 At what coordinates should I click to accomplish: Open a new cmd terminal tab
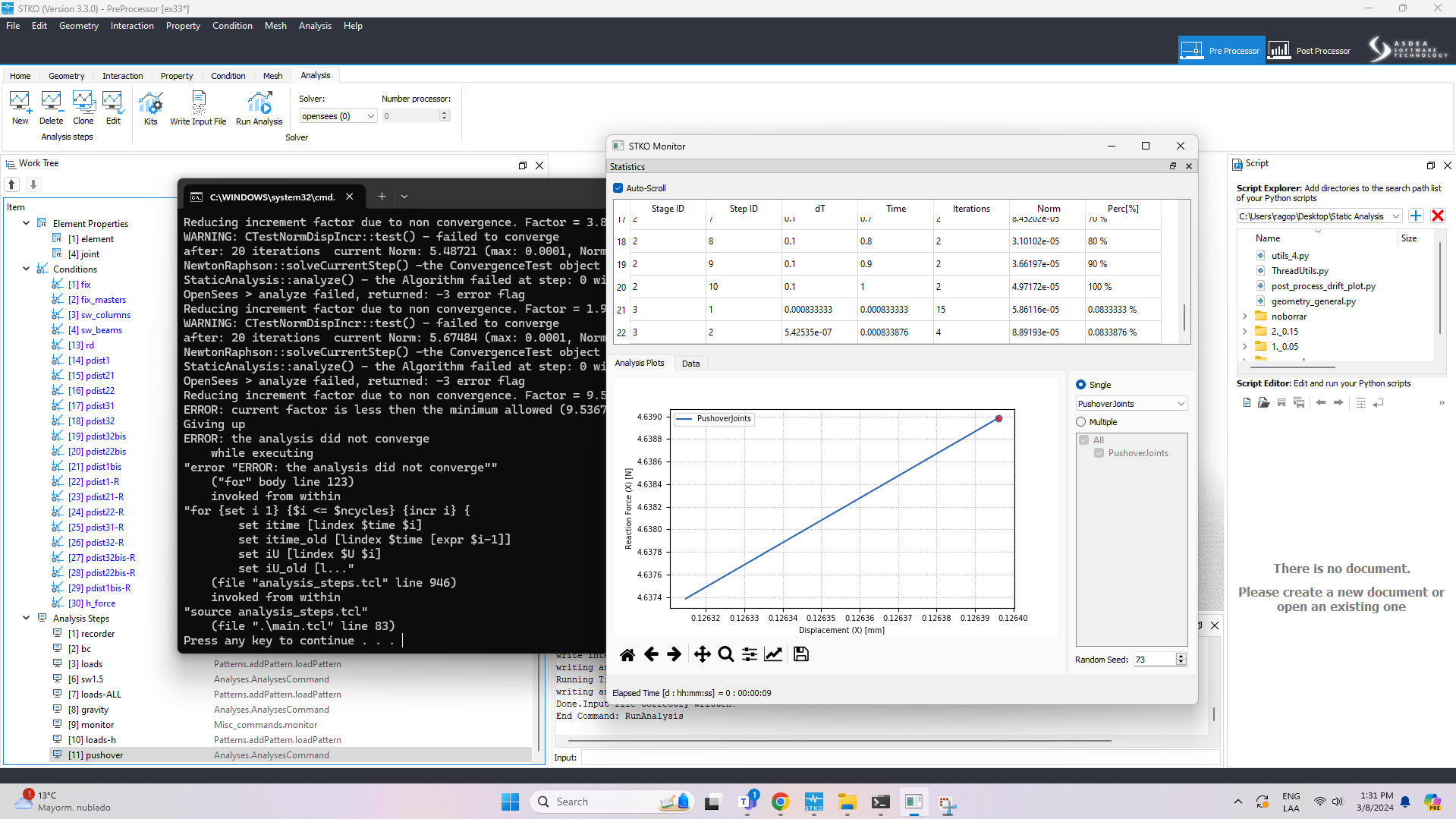coord(382,197)
